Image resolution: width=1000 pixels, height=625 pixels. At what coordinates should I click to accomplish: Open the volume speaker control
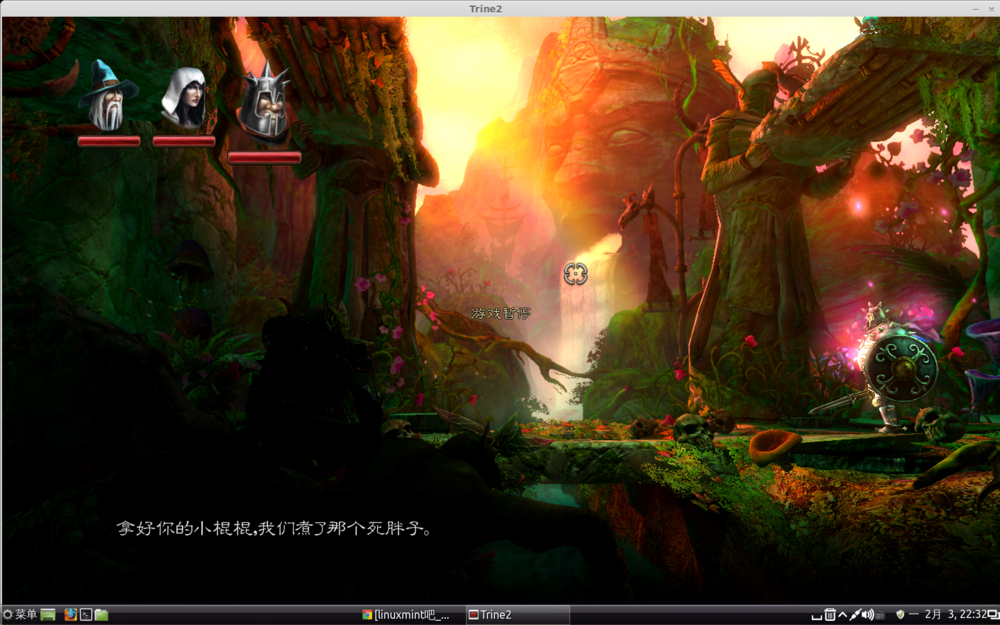click(868, 615)
